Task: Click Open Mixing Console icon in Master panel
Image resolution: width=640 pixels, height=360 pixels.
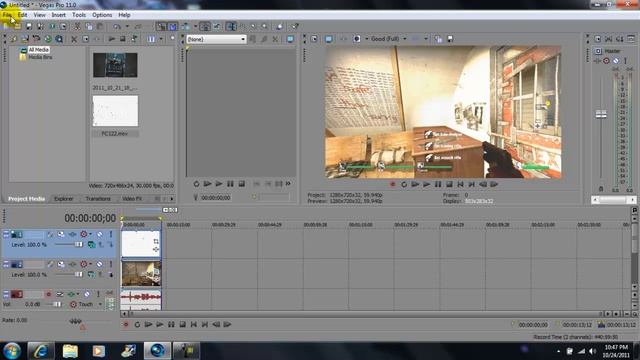Action: tap(631, 39)
